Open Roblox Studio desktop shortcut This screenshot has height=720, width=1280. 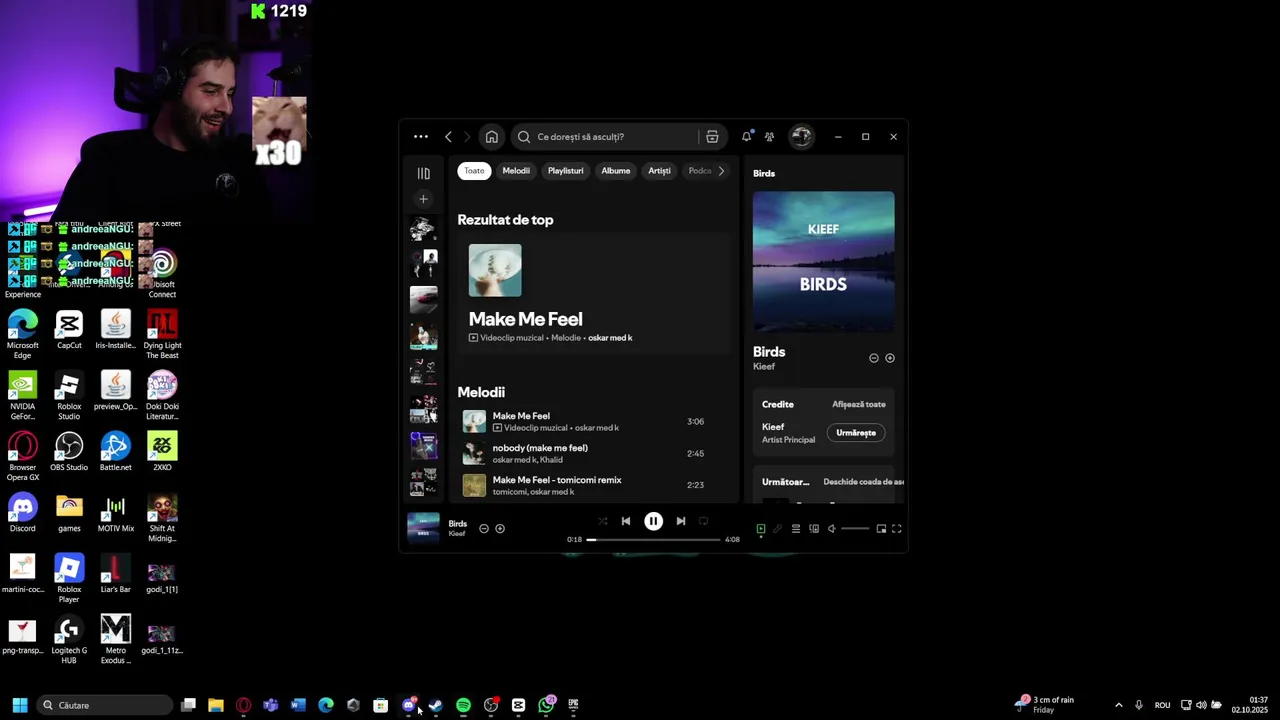pyautogui.click(x=69, y=396)
